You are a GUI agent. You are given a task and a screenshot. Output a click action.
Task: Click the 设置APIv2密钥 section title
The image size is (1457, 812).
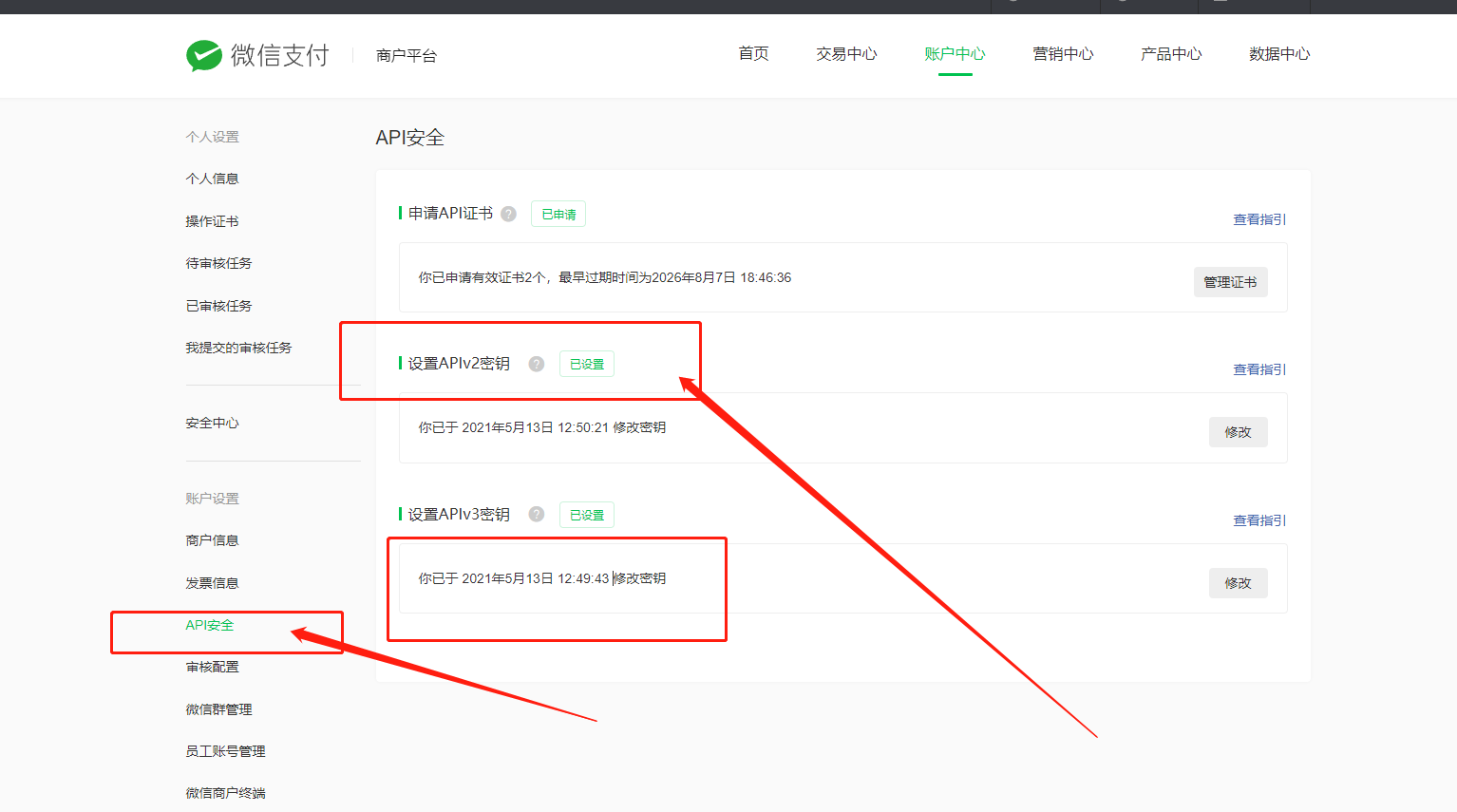tap(459, 364)
